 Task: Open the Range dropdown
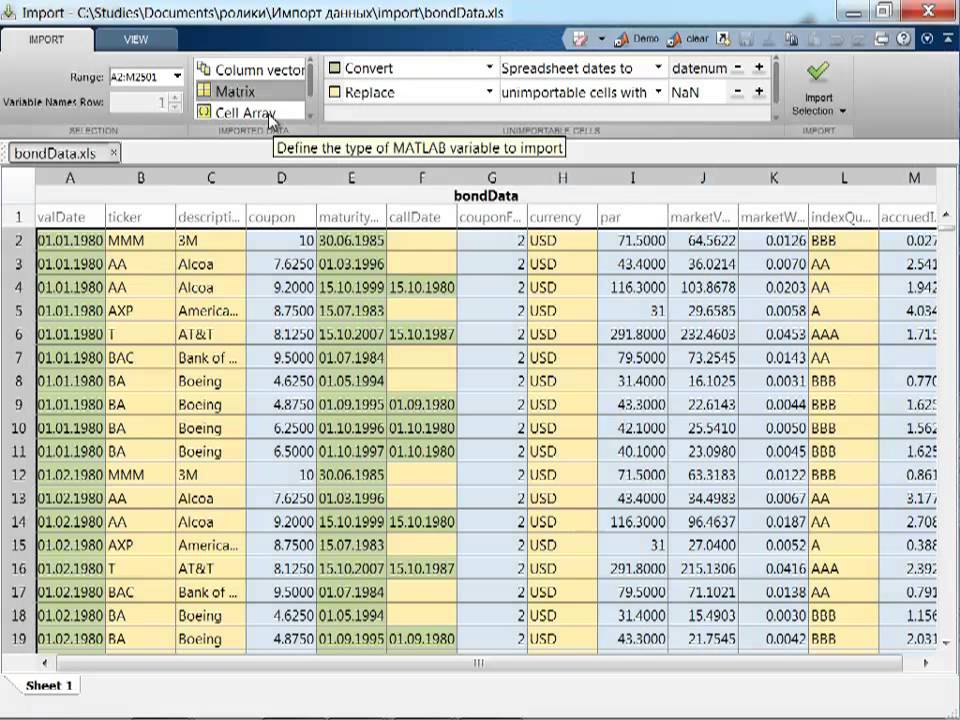177,77
